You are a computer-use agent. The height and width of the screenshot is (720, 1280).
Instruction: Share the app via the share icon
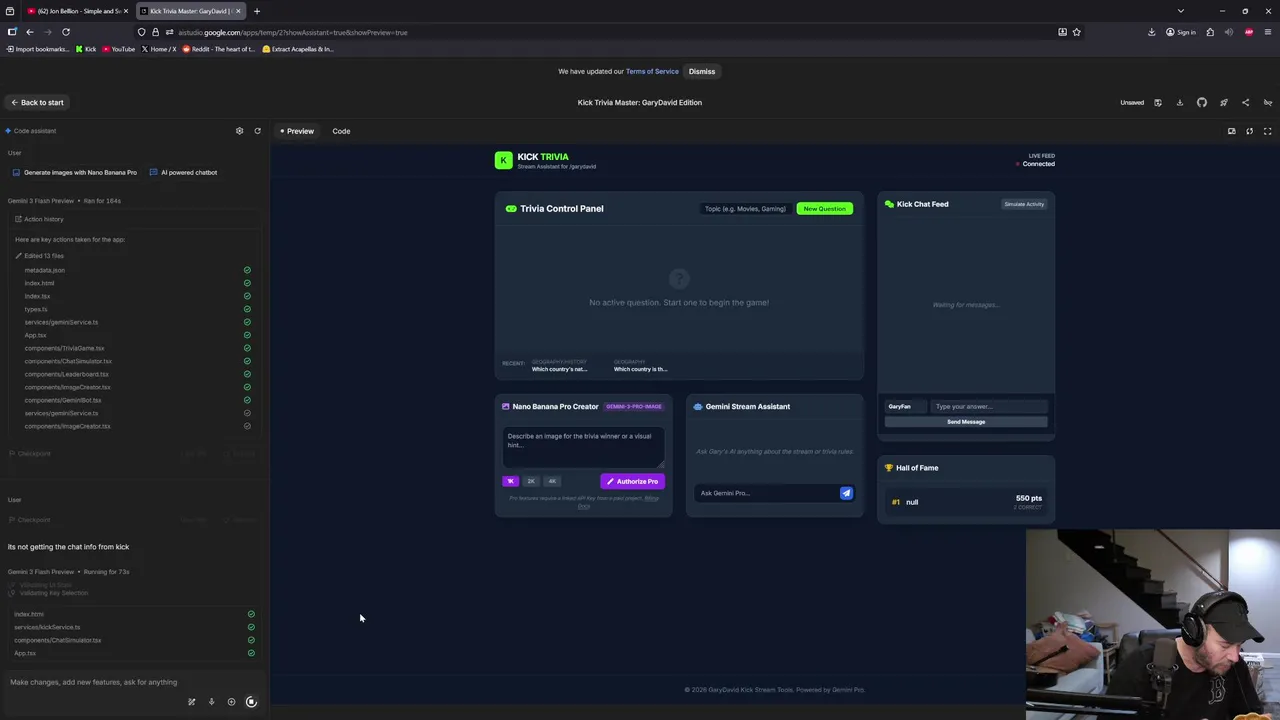point(1245,102)
